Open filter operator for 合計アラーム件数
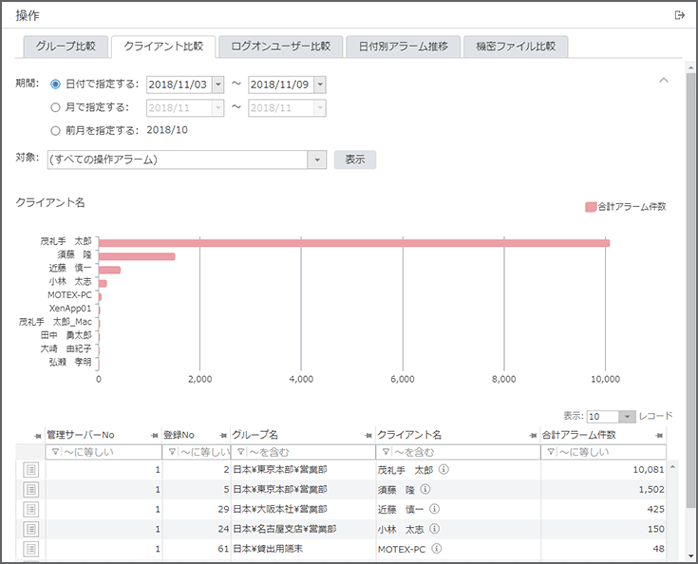Image resolution: width=698 pixels, height=564 pixels. click(x=551, y=452)
